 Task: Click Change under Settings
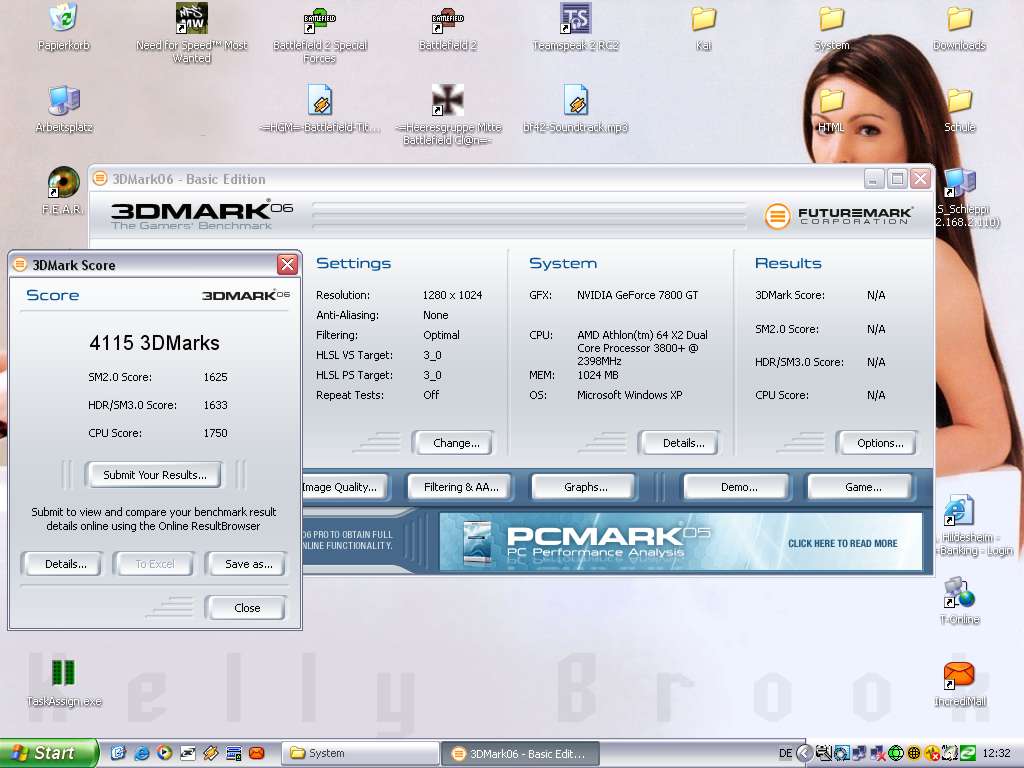point(453,443)
